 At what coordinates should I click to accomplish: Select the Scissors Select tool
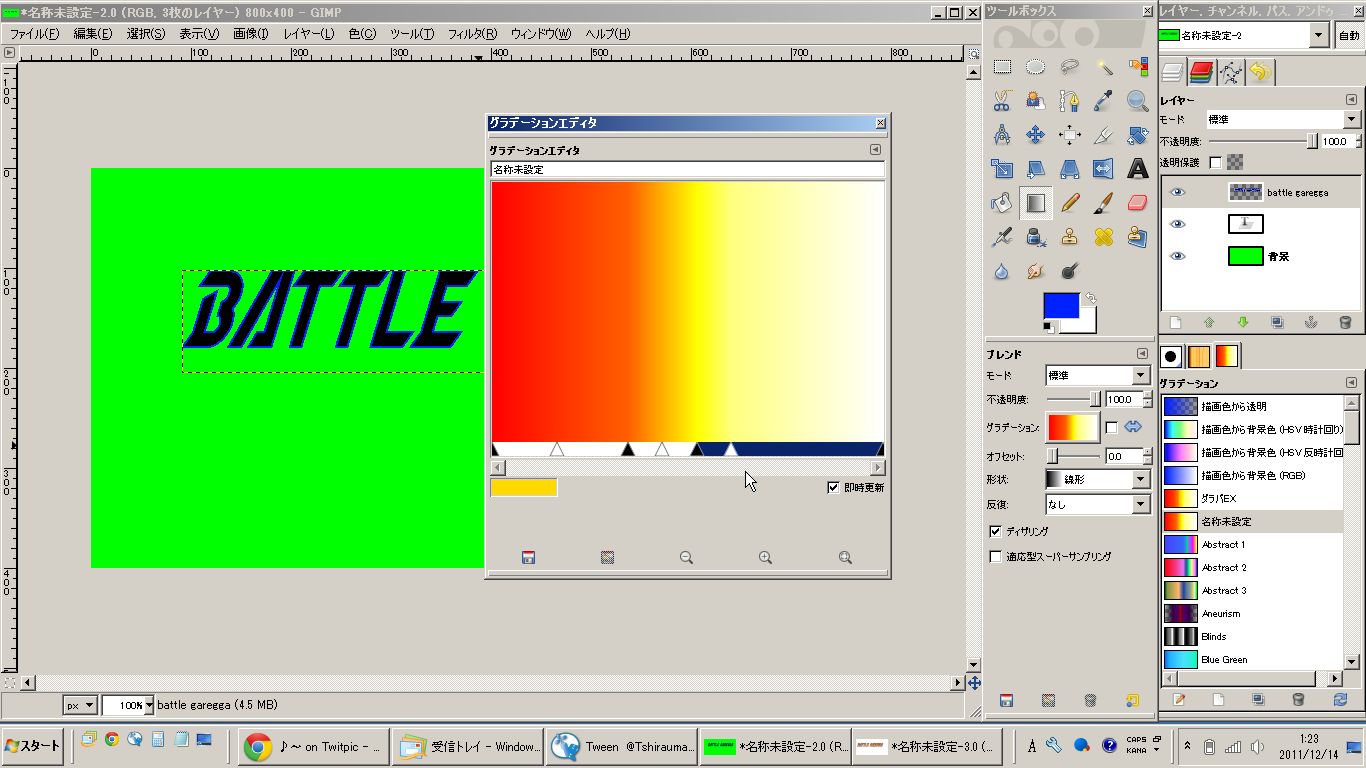(x=1002, y=101)
